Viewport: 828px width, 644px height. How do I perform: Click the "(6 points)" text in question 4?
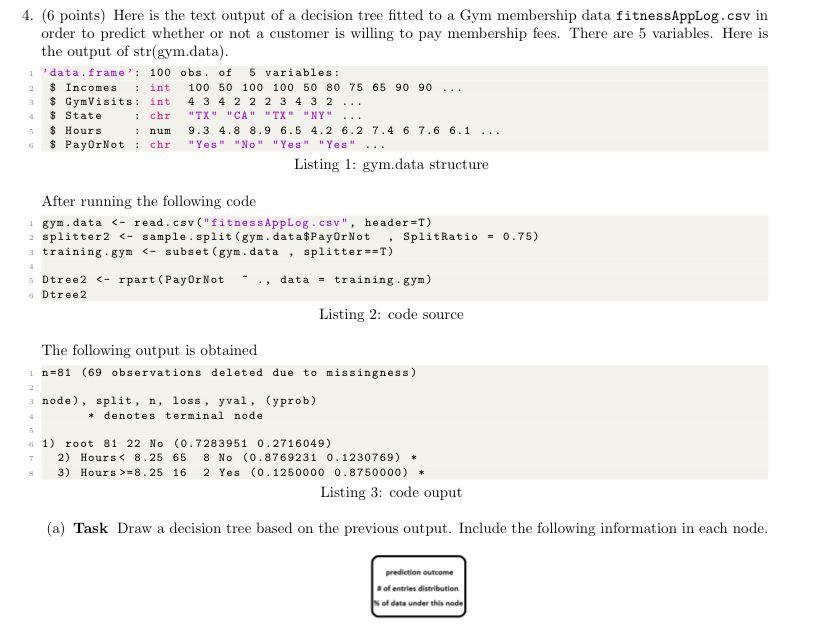pos(73,16)
